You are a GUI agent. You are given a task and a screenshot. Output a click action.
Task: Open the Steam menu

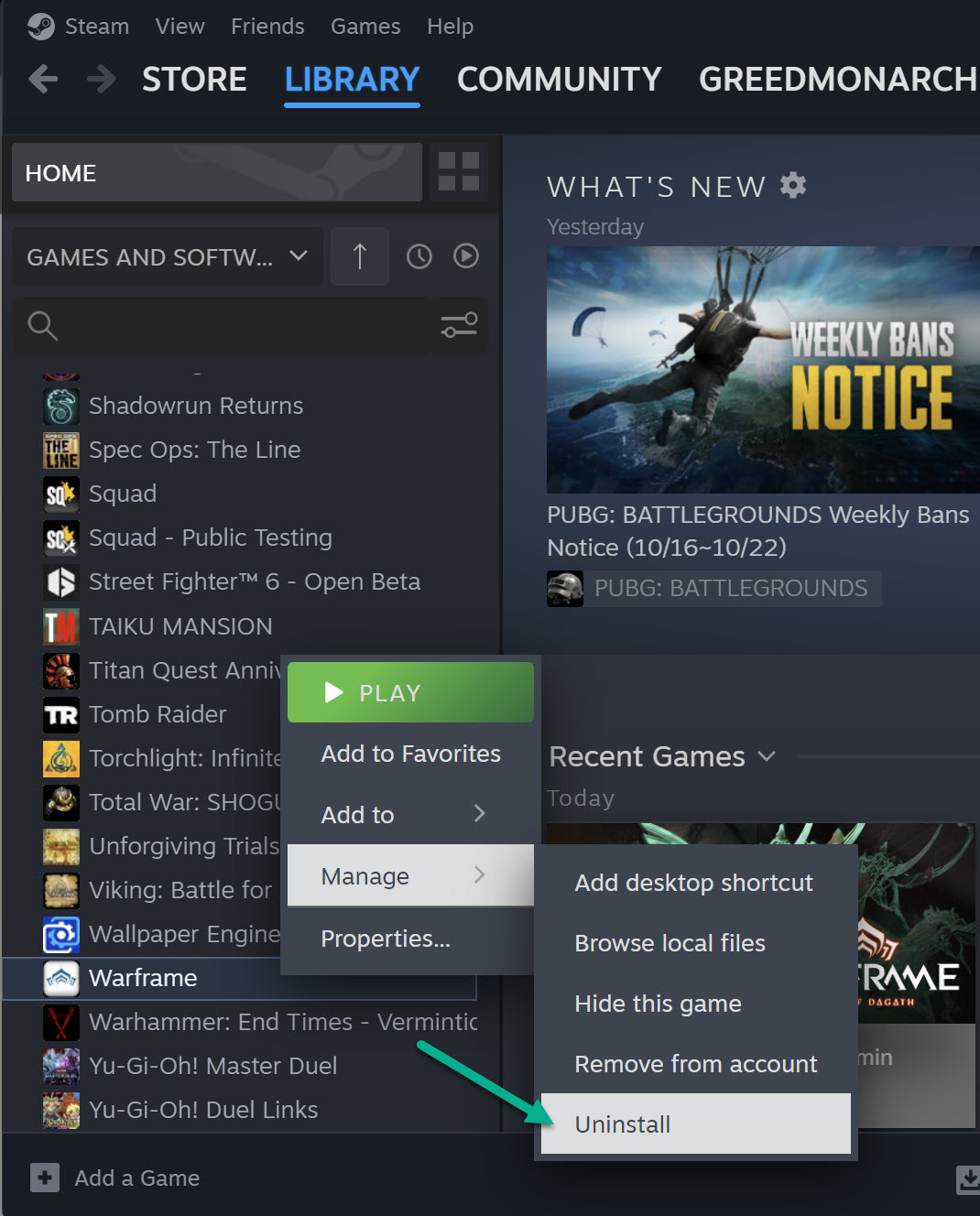point(97,27)
